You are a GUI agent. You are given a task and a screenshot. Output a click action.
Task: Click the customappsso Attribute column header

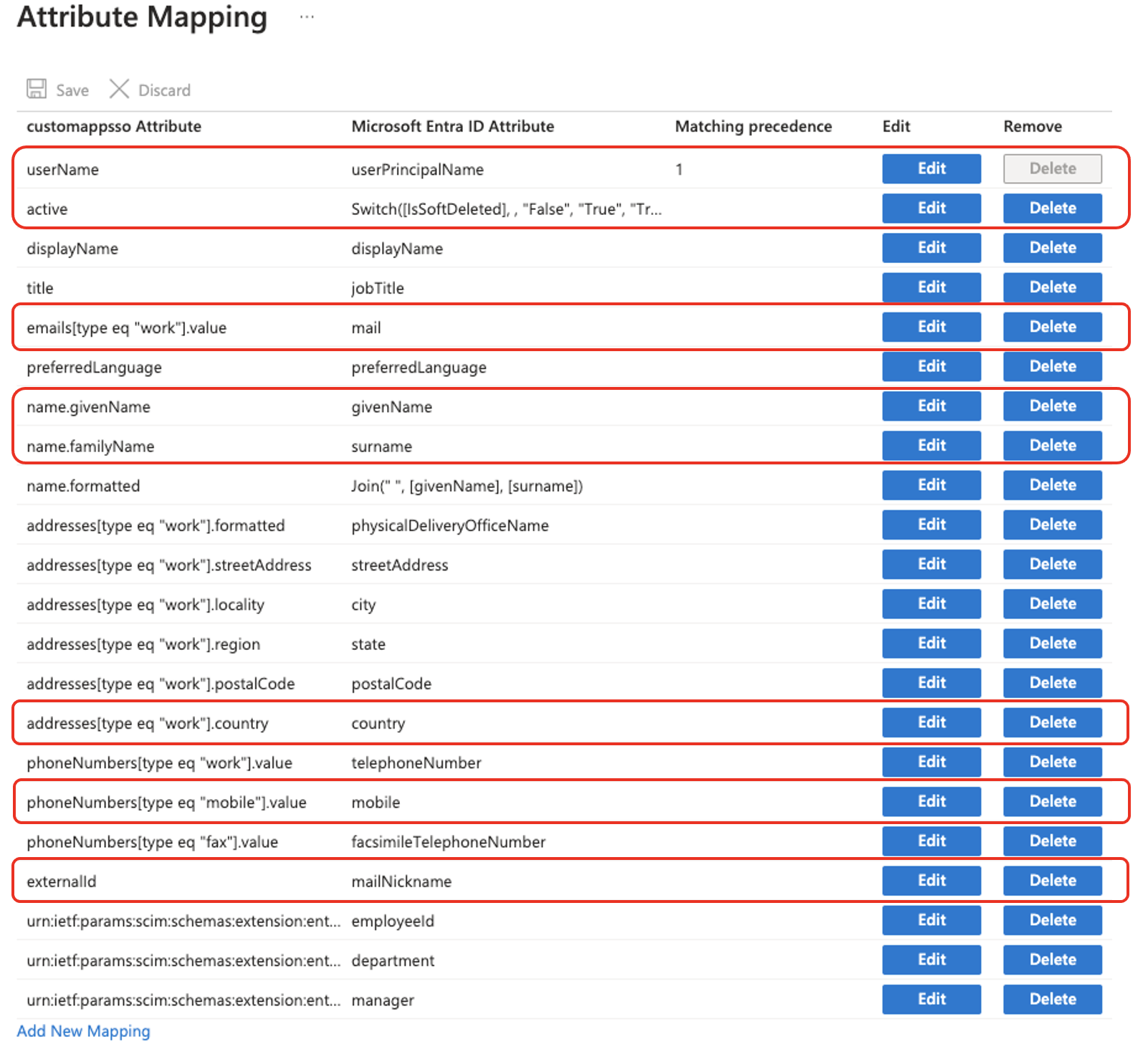click(114, 127)
